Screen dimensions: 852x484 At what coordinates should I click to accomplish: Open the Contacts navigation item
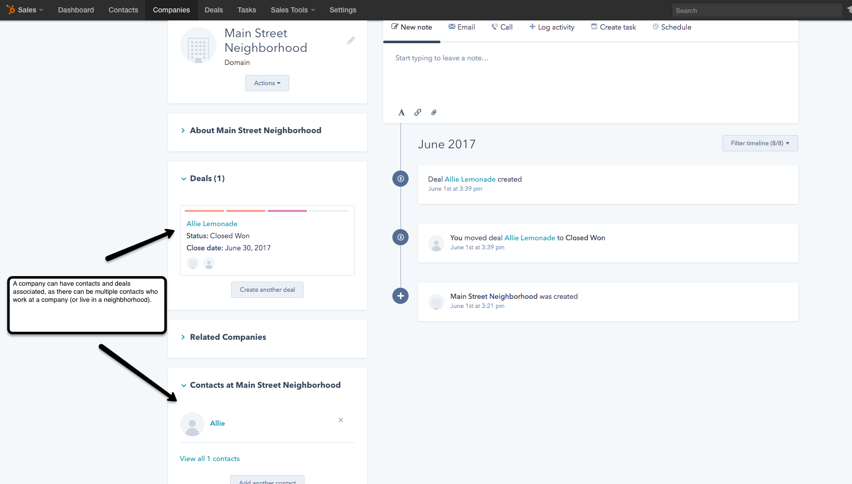[123, 10]
